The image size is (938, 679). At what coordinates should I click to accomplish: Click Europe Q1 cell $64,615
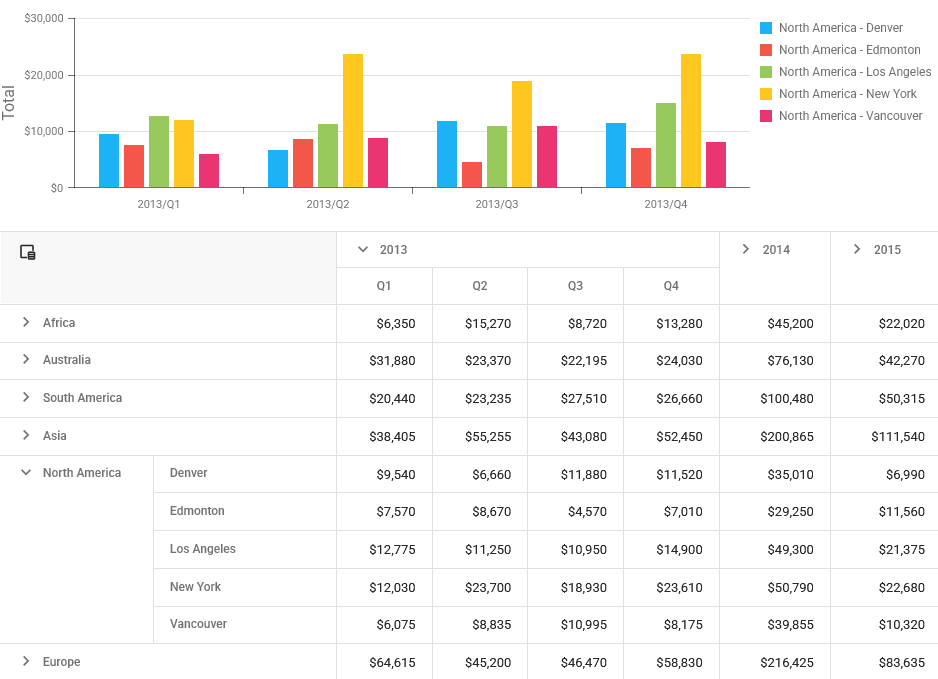385,662
